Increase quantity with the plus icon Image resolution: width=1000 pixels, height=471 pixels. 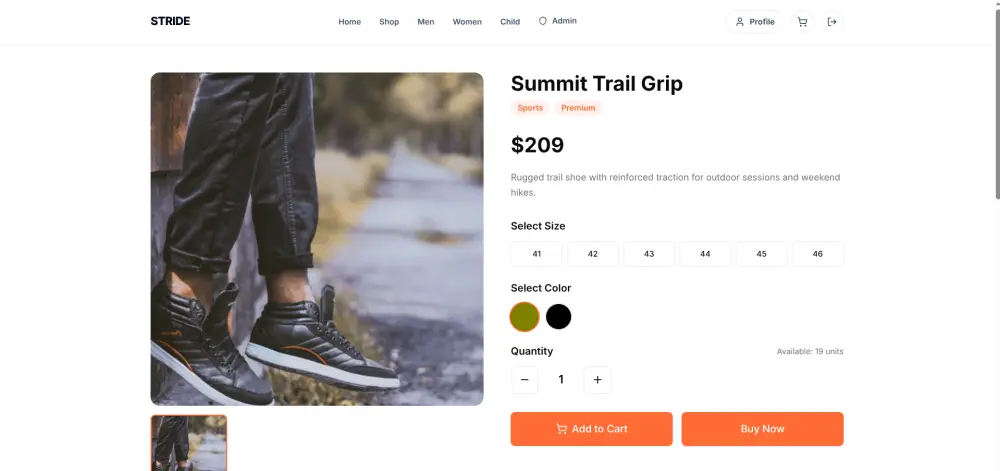598,380
